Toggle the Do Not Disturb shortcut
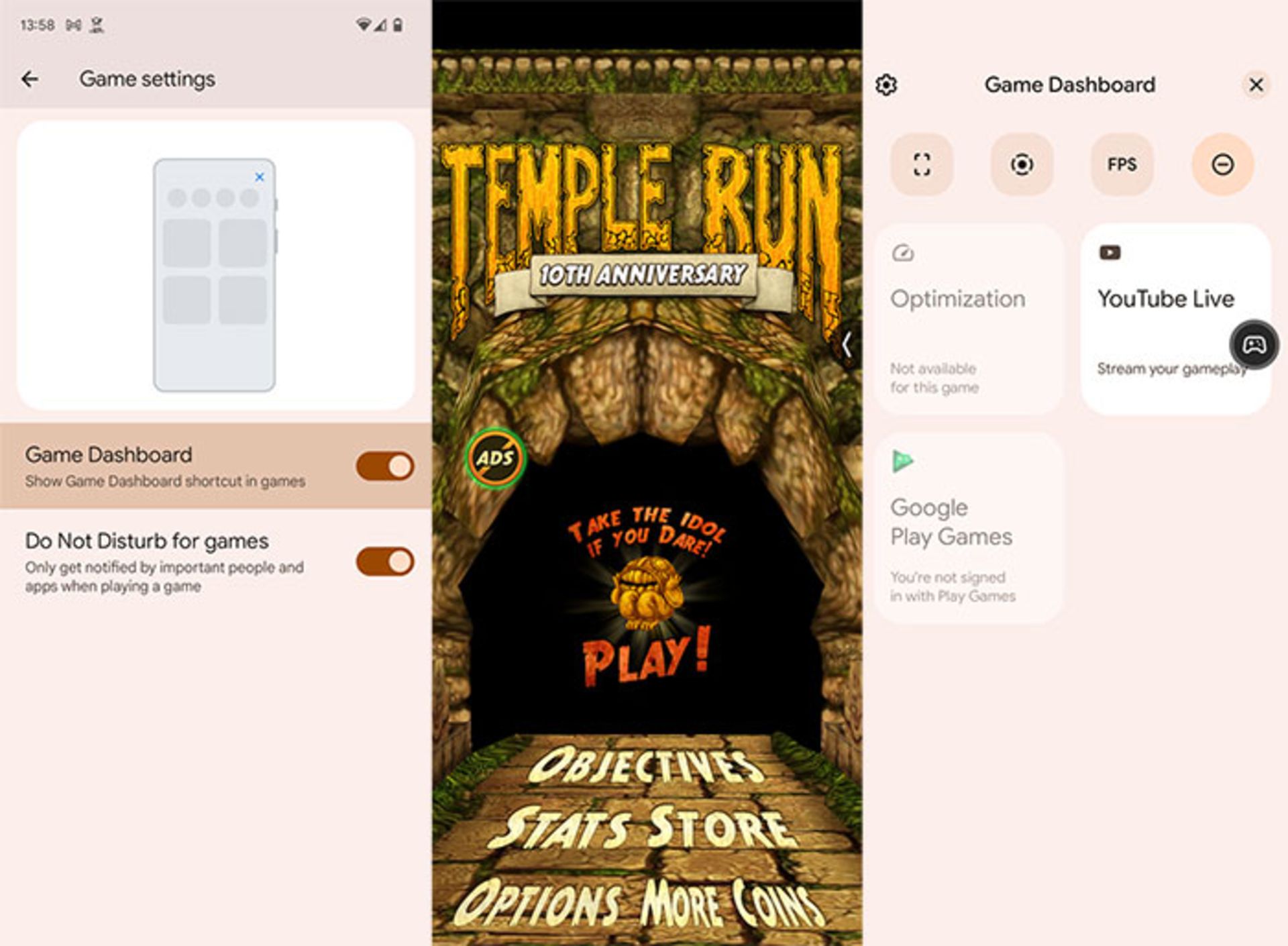This screenshot has height=946, width=1288. pyautogui.click(x=1222, y=164)
